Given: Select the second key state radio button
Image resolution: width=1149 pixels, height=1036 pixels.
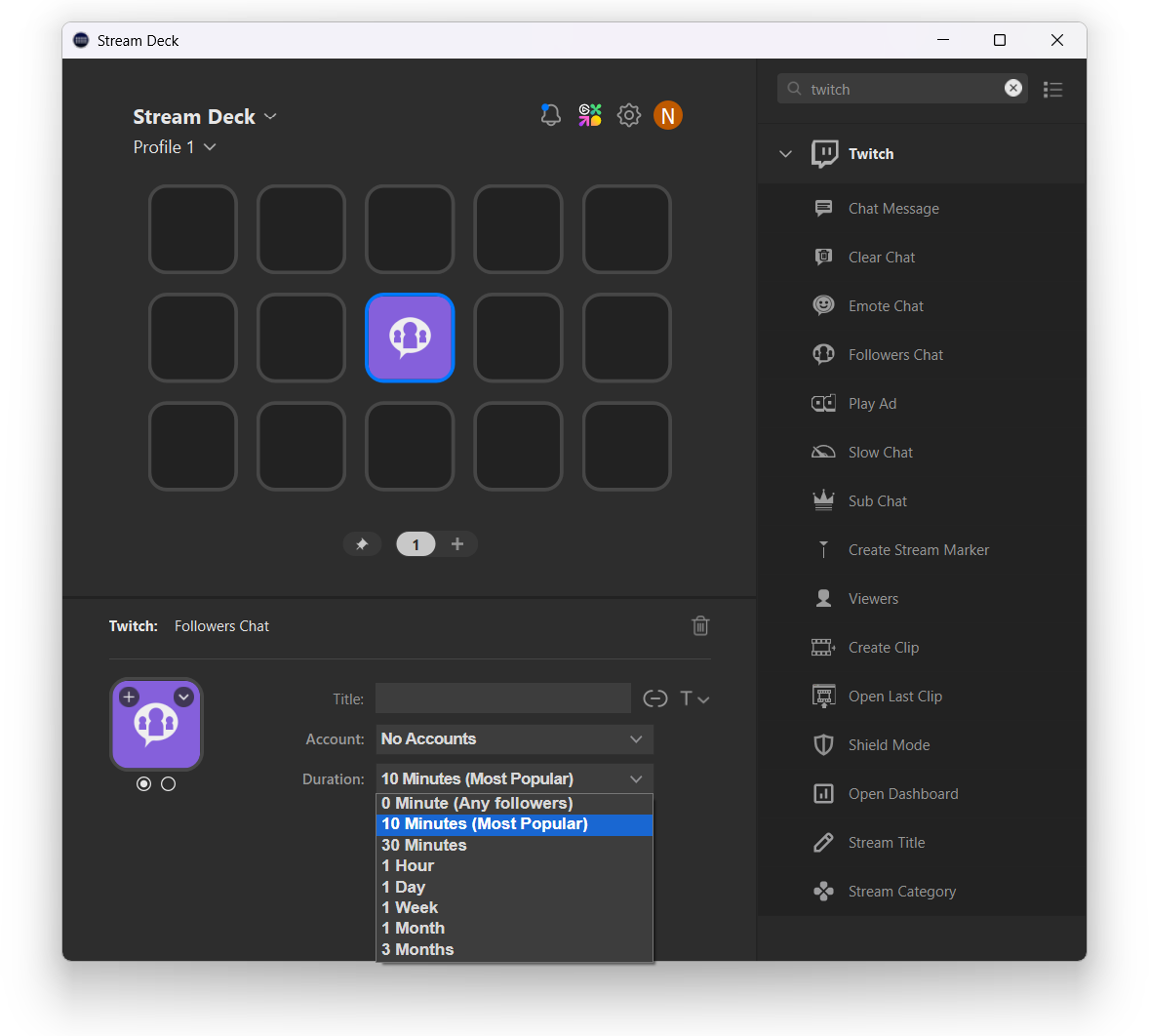Looking at the screenshot, I should (x=169, y=784).
